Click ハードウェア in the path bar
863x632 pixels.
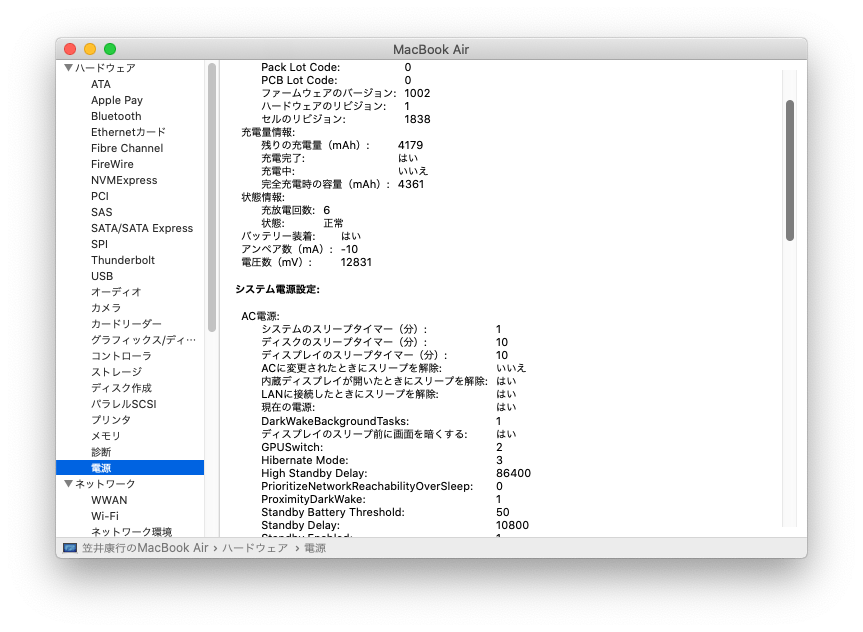pos(255,548)
